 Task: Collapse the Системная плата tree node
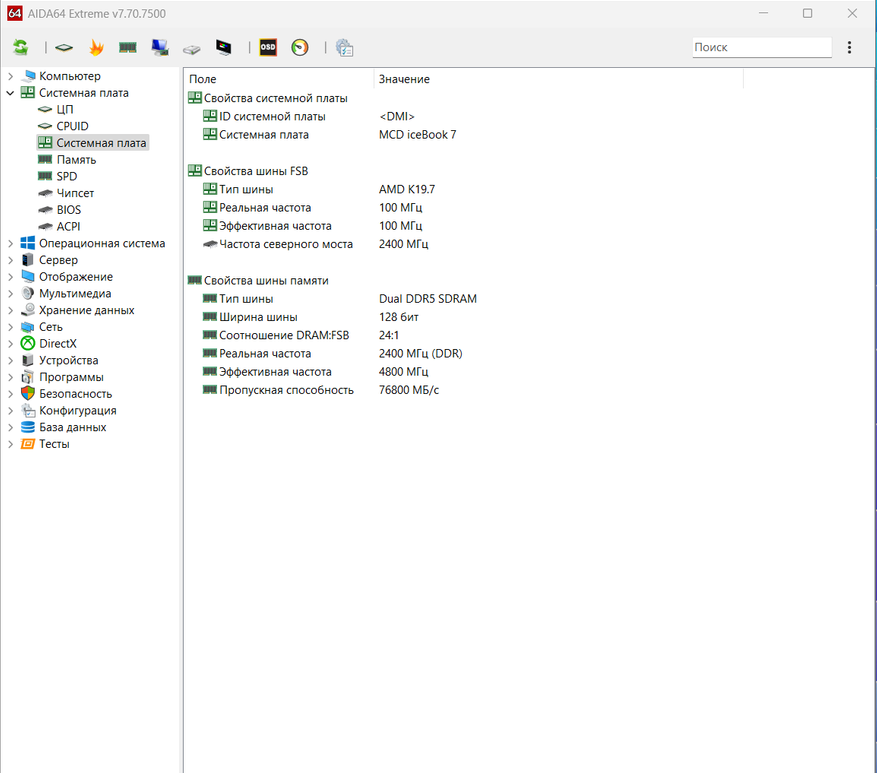click(10, 93)
